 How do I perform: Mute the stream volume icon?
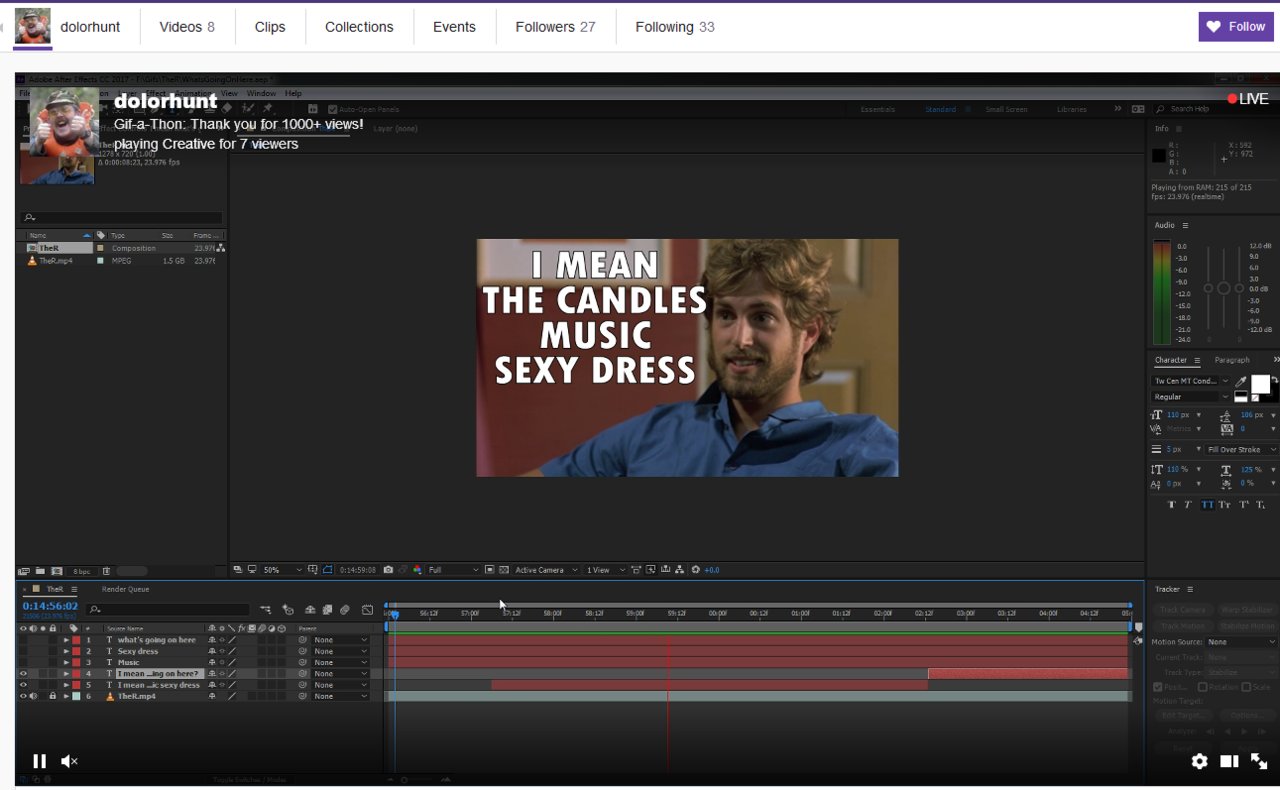click(x=69, y=761)
